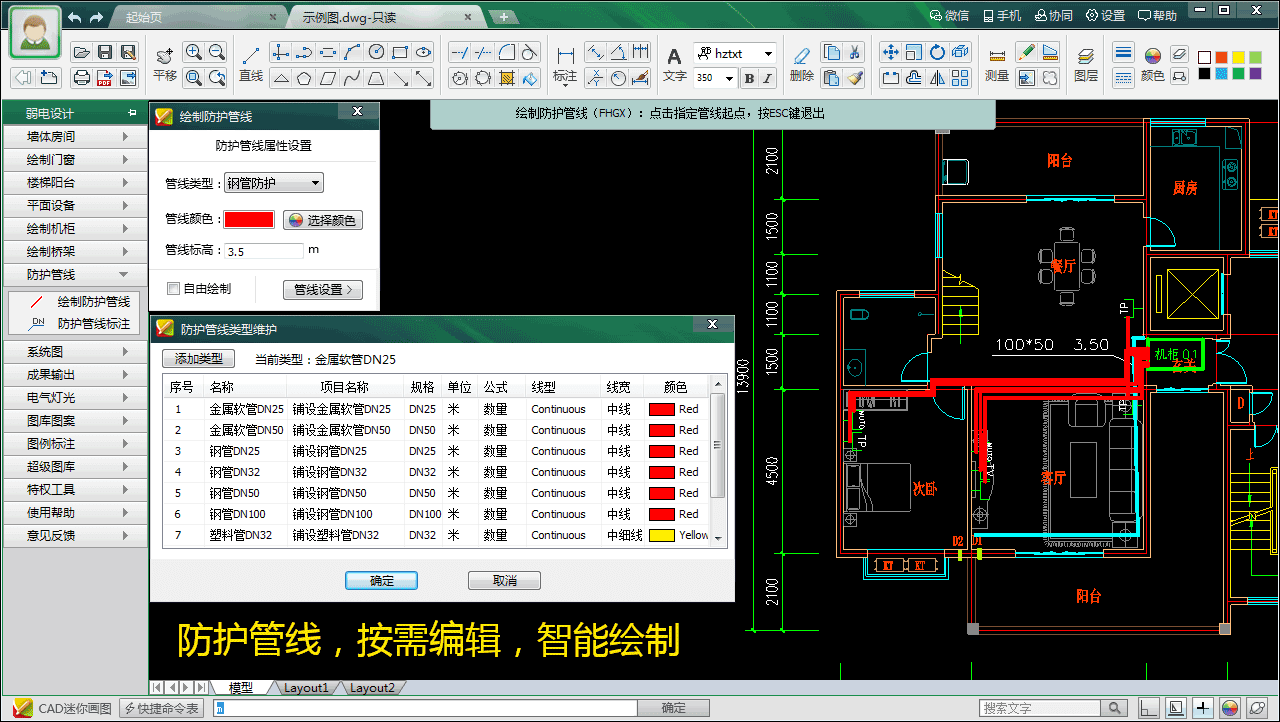Expand the 绘制门窗 sidebar menu
The image size is (1280, 722).
click(x=75, y=159)
